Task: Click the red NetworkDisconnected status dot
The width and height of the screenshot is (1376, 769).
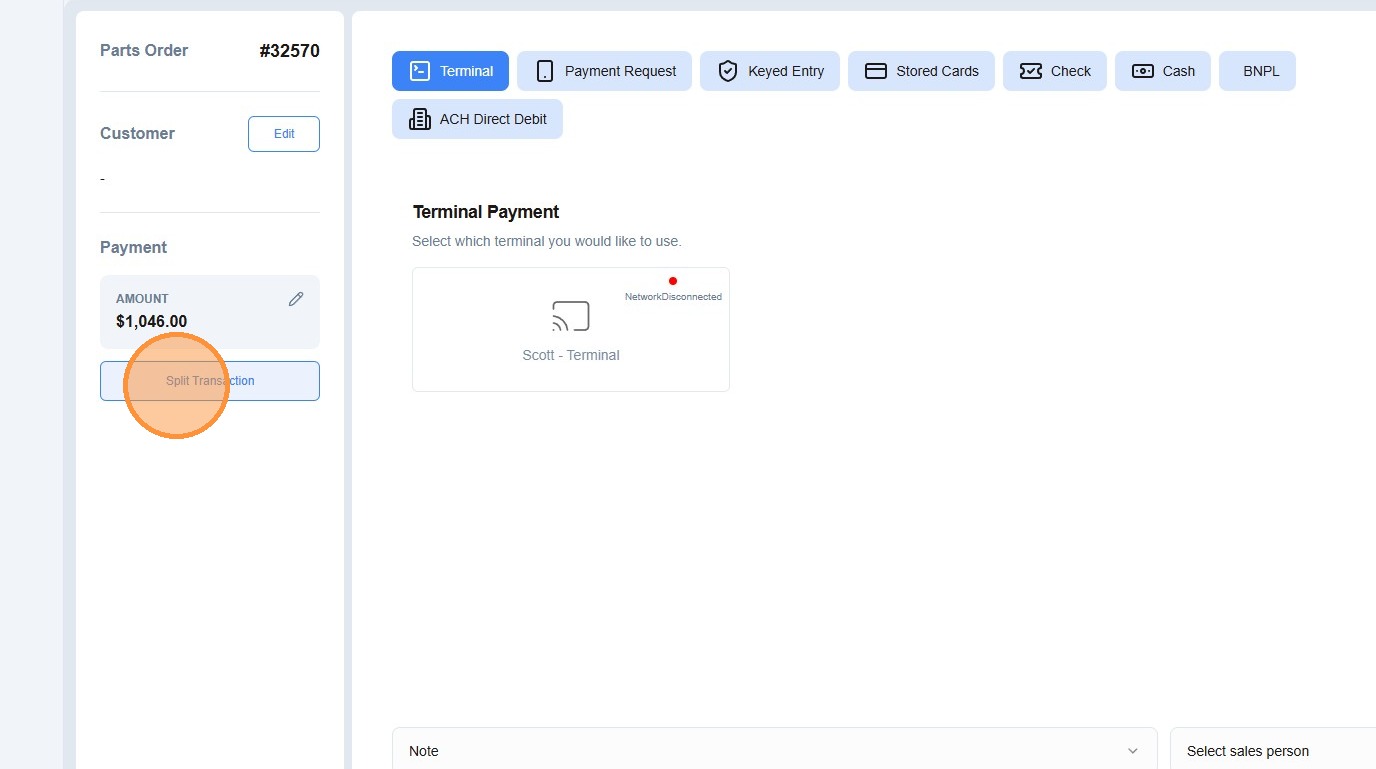Action: coord(673,281)
